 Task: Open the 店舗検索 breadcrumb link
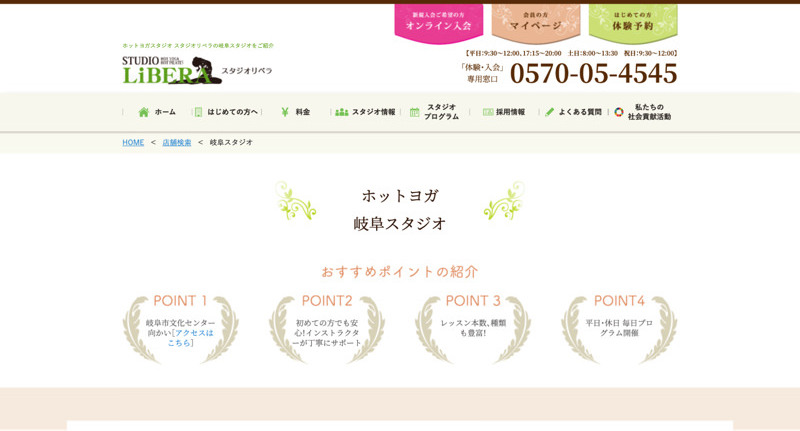click(x=177, y=142)
